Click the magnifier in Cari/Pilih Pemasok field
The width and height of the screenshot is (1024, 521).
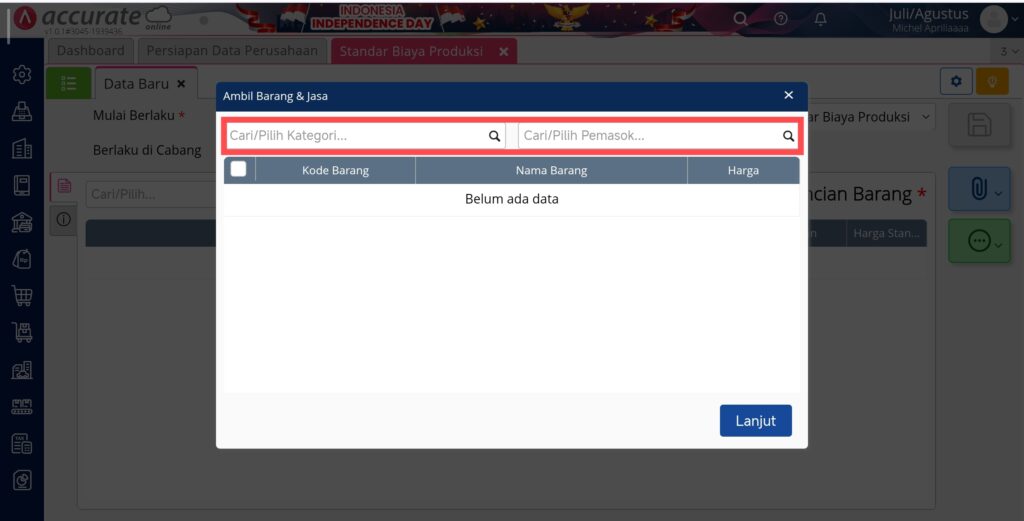point(788,136)
